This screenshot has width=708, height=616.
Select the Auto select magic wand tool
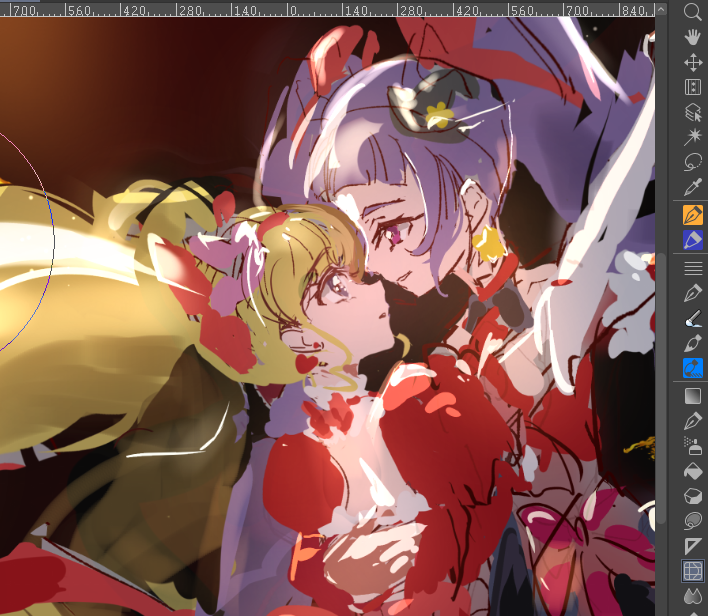tap(693, 137)
